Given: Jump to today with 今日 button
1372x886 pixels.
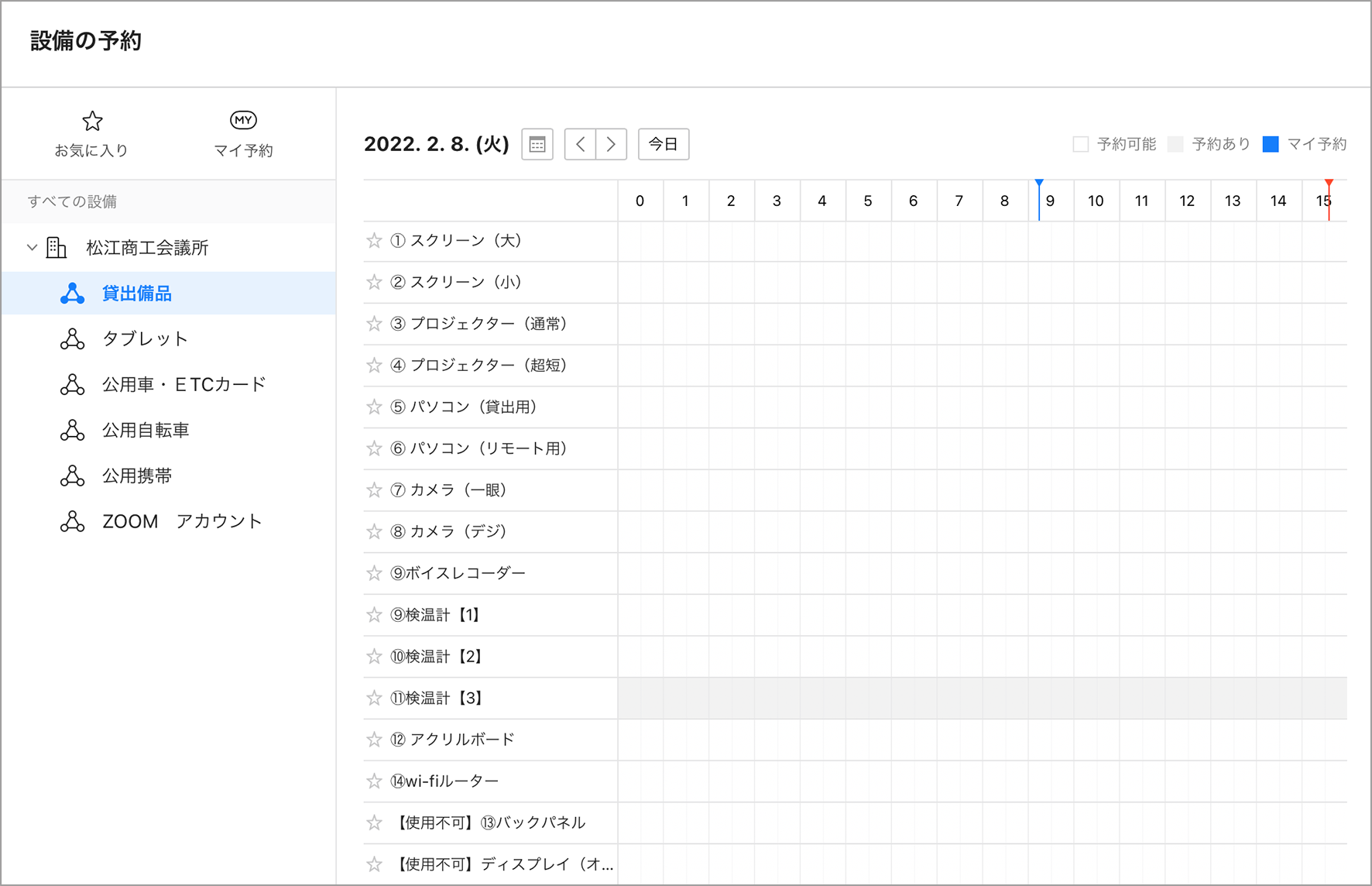Looking at the screenshot, I should click(663, 144).
